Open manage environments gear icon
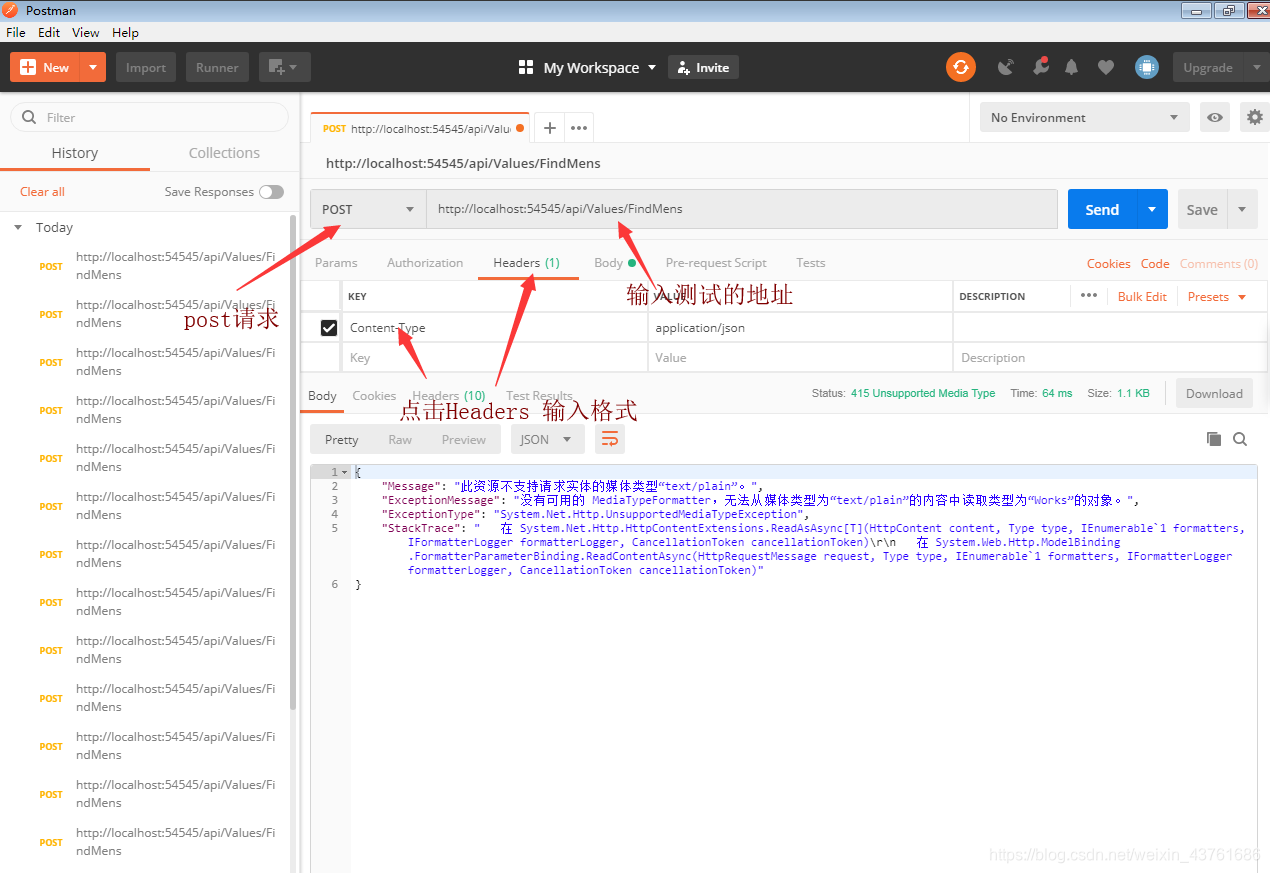Viewport: 1270px width, 873px height. pyautogui.click(x=1254, y=117)
